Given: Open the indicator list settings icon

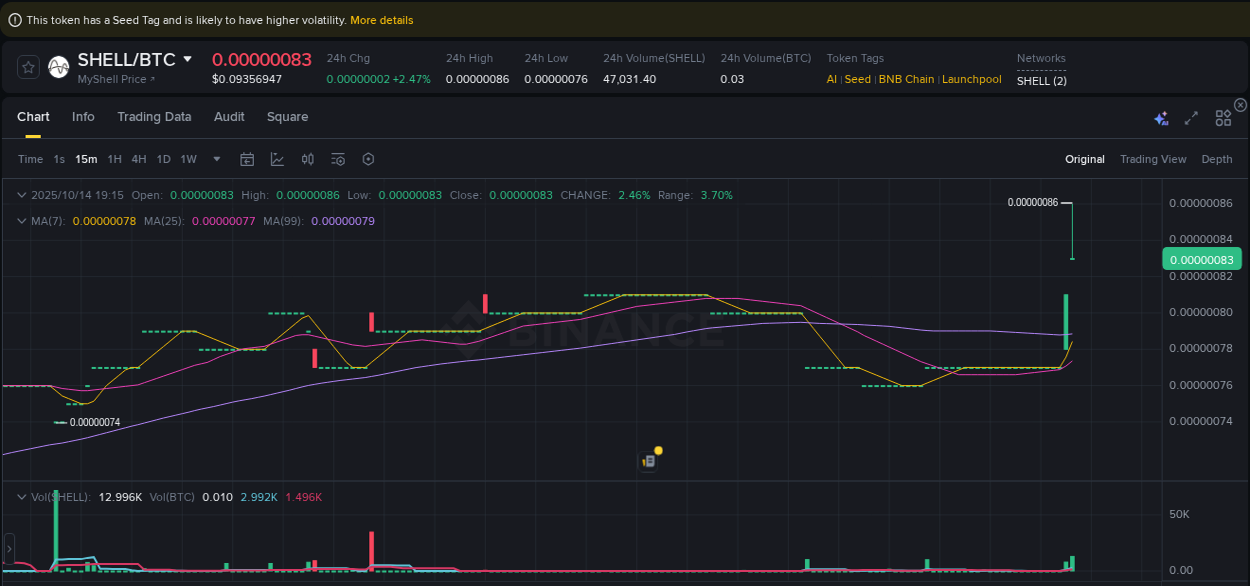Looking at the screenshot, I should [337, 159].
